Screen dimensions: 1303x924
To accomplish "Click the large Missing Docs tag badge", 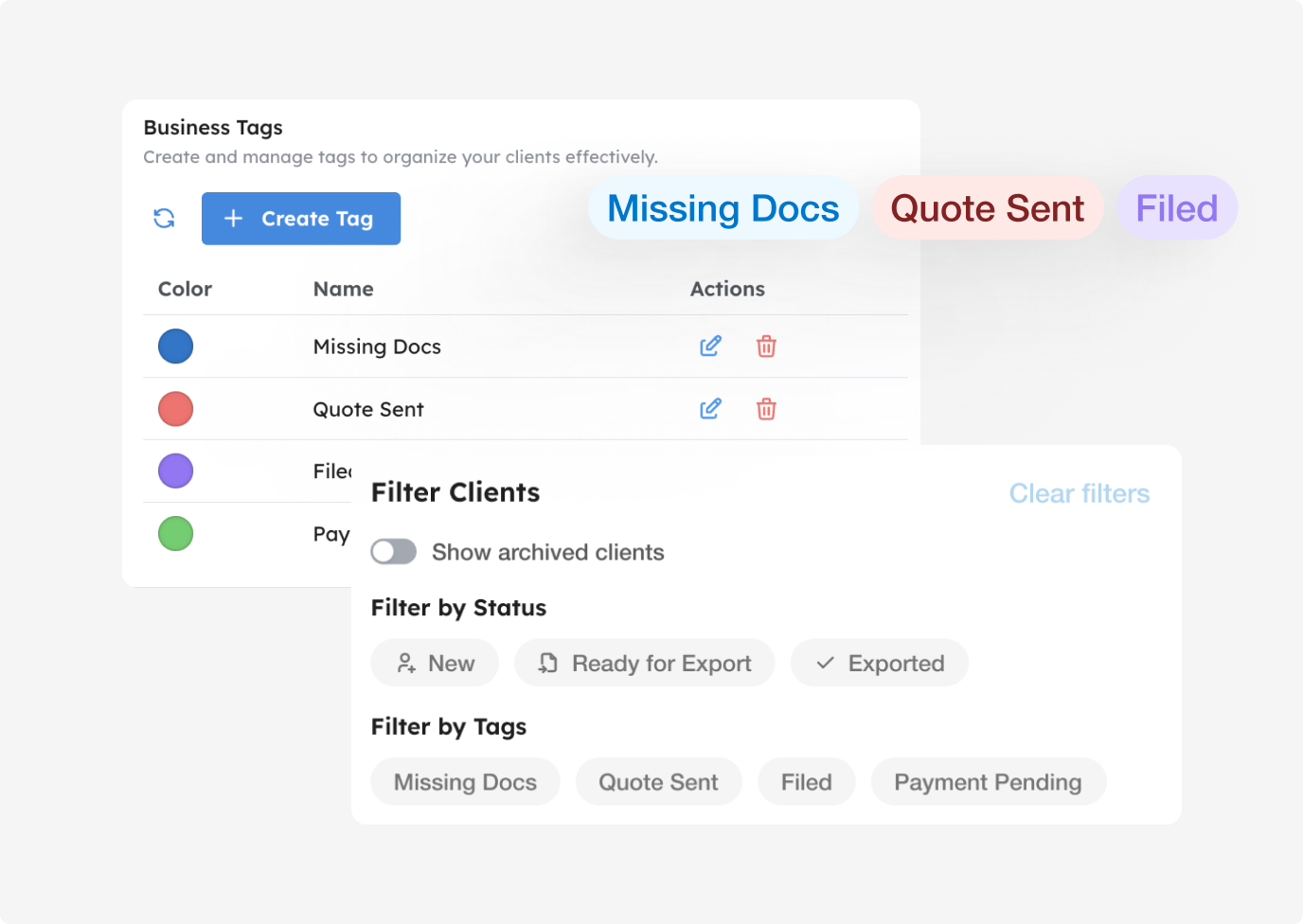I will [x=723, y=208].
